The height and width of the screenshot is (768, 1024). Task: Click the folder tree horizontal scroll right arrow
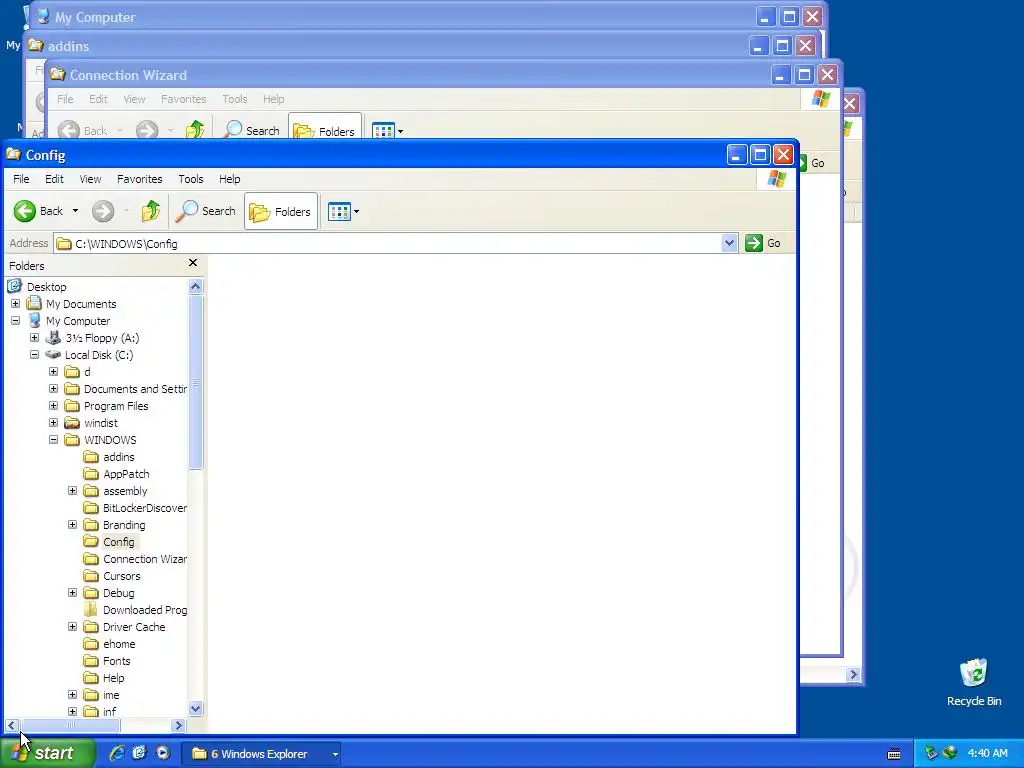(178, 725)
